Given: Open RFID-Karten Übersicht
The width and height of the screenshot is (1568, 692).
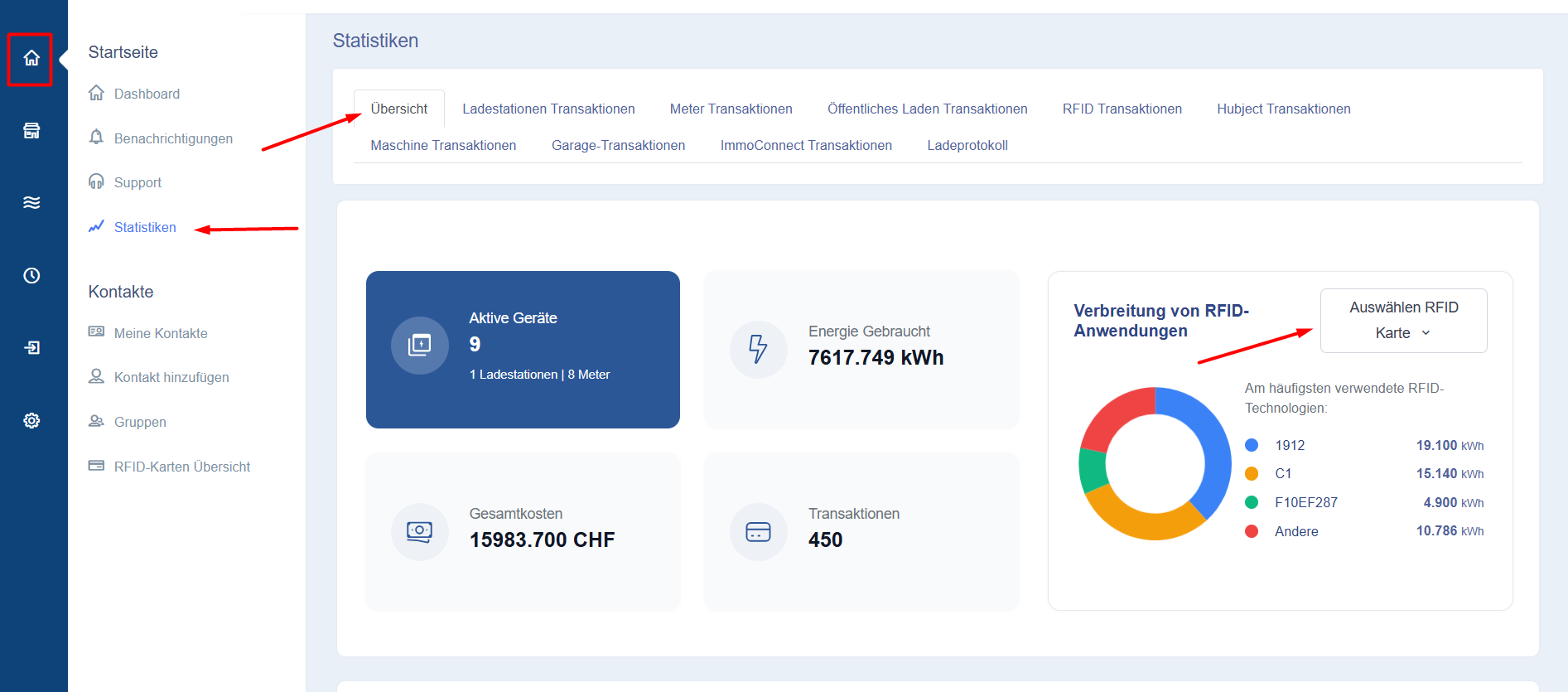Looking at the screenshot, I should click(x=182, y=467).
